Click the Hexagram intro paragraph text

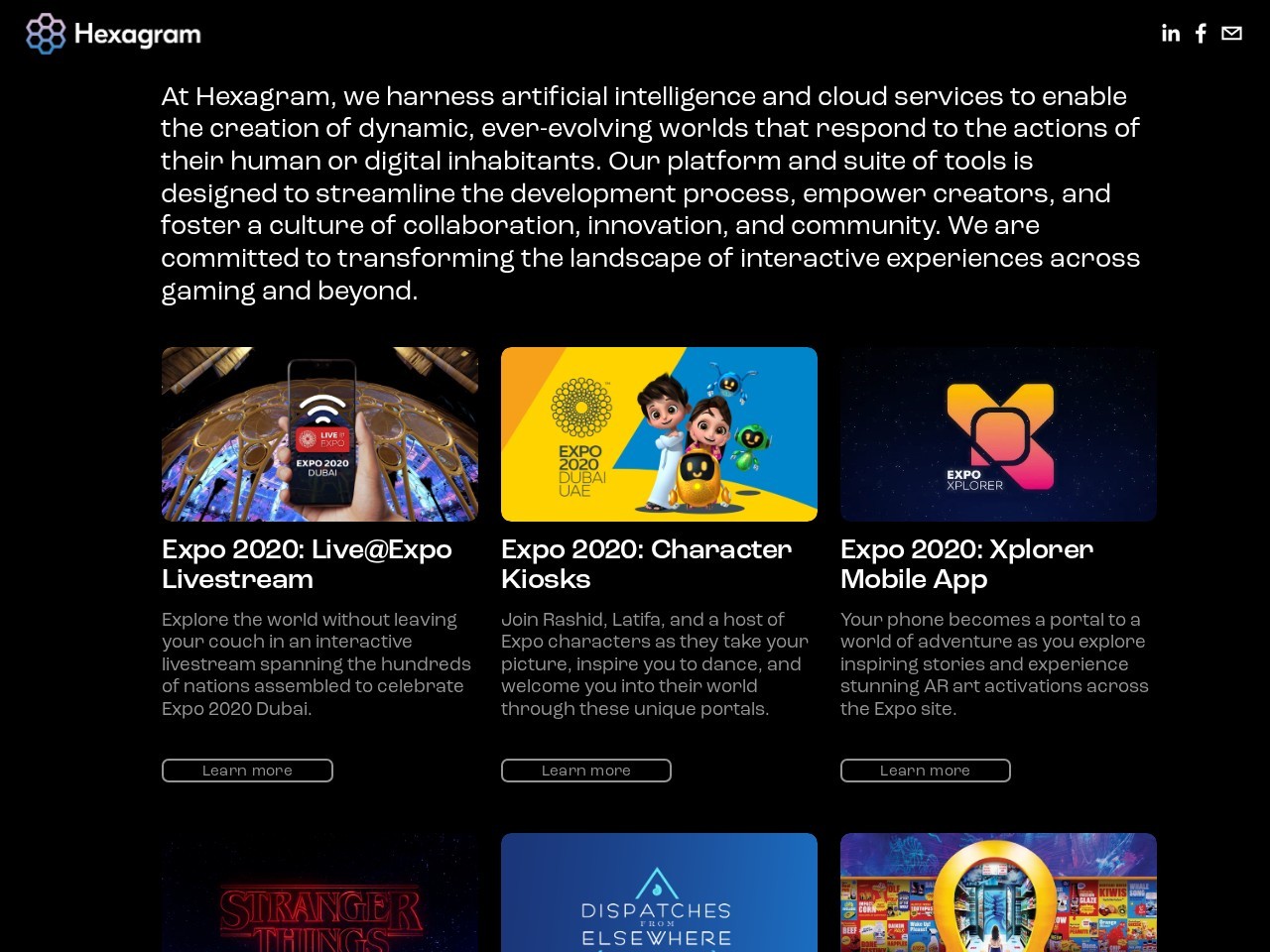[651, 193]
